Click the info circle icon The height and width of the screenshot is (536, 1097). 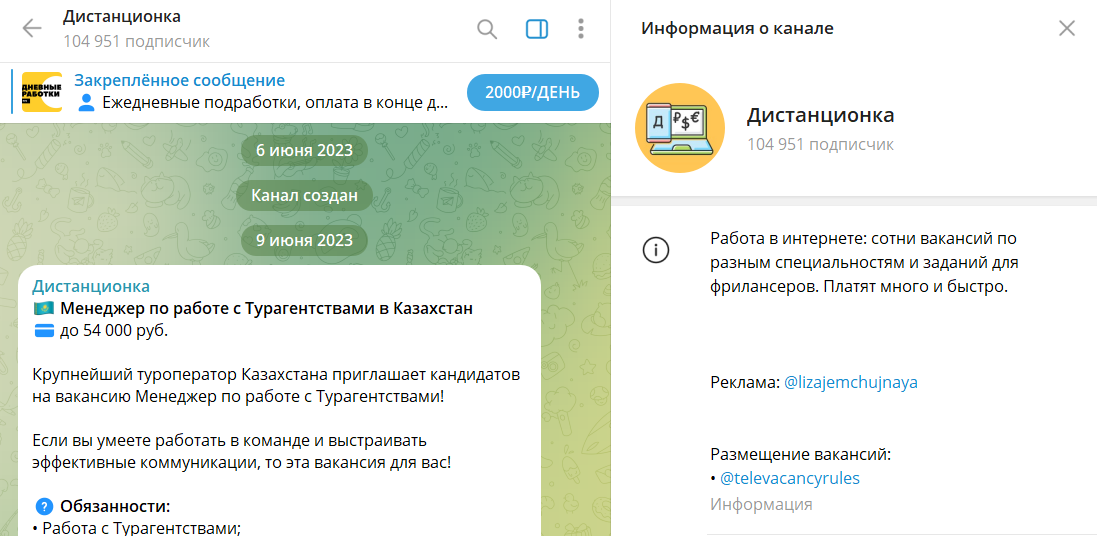[x=655, y=251]
